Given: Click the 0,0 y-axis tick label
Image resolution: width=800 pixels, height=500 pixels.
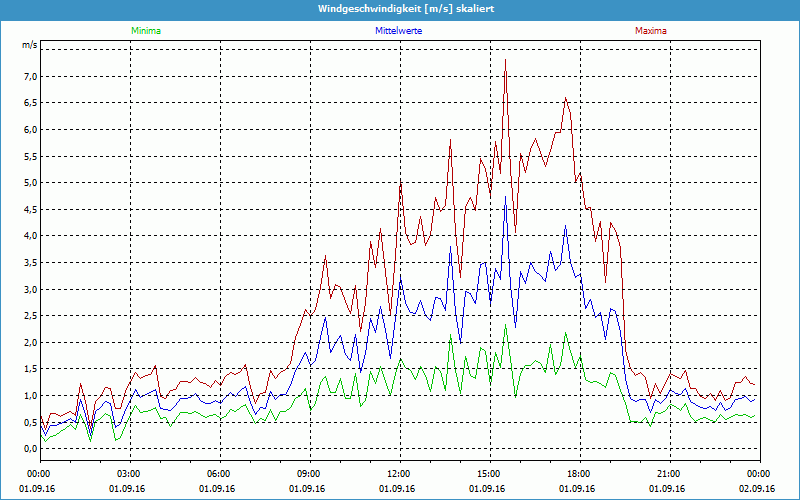Looking at the screenshot, I should [30, 449].
